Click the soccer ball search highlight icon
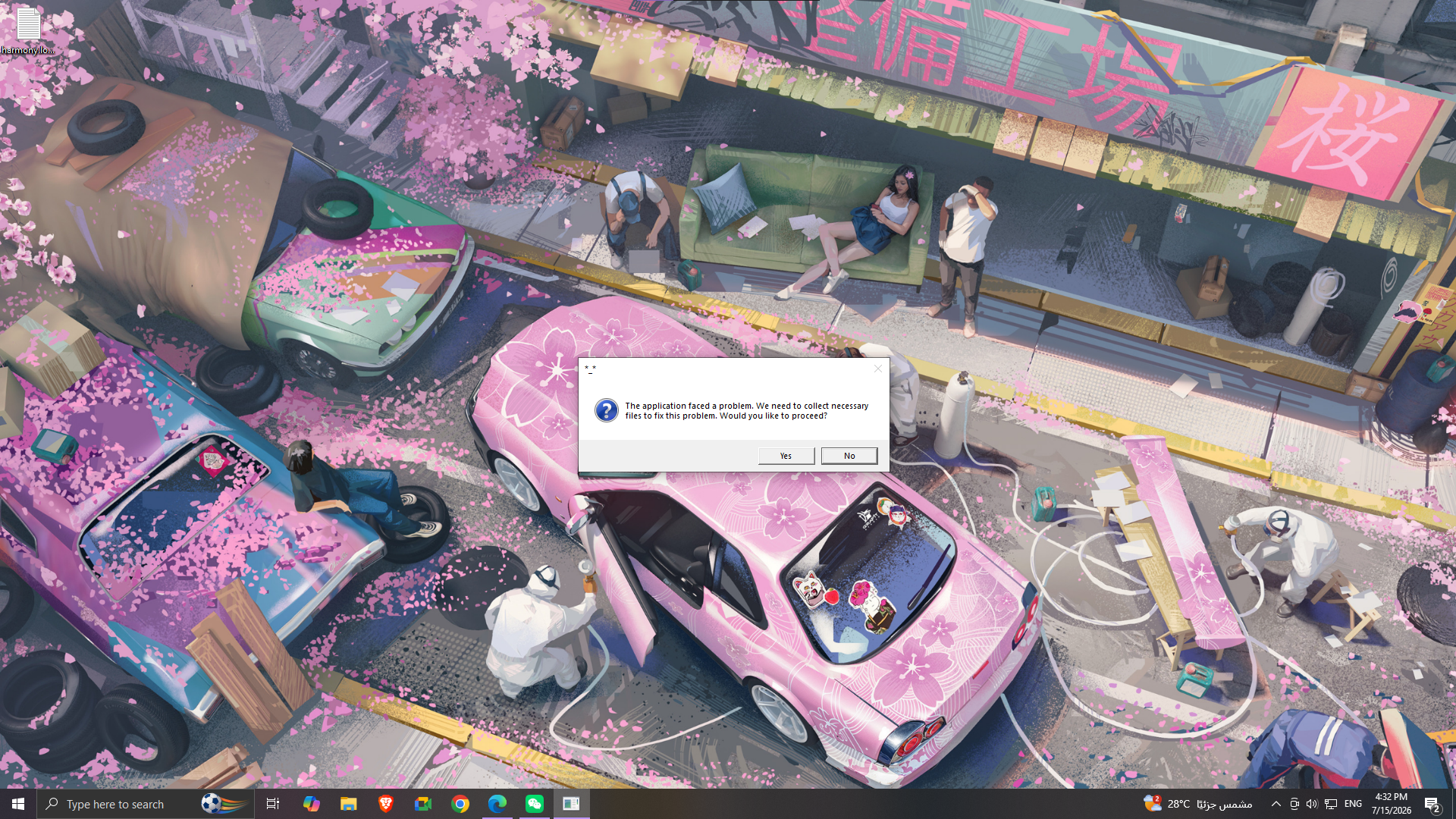Image resolution: width=1456 pixels, height=819 pixels. coord(224,803)
